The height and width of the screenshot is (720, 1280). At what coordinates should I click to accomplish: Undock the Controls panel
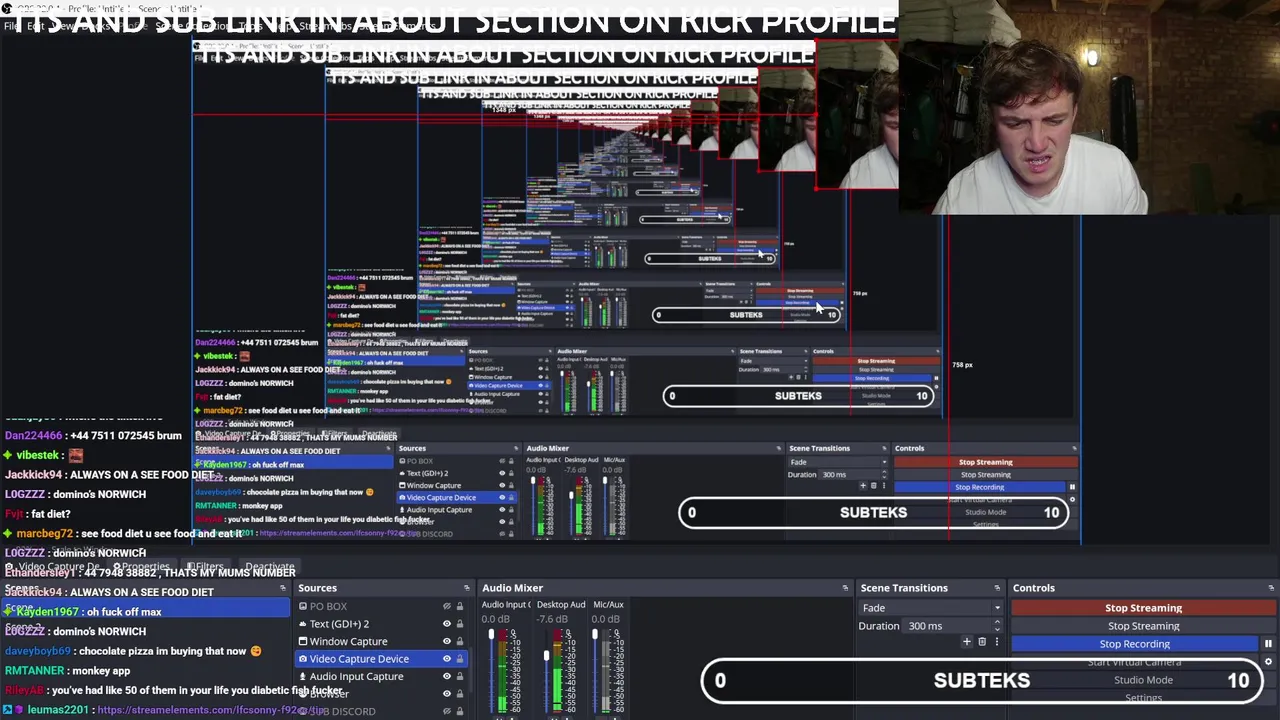click(x=1271, y=588)
